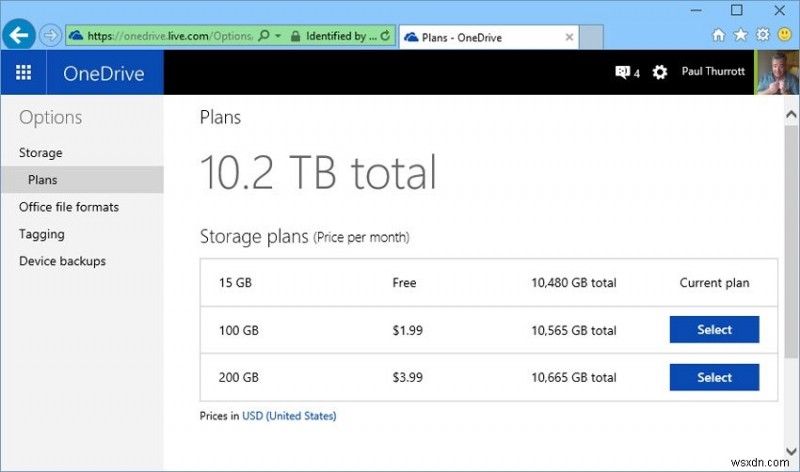Click the '$3.99' price cell
Screen dimensions: 800x472
point(407,378)
